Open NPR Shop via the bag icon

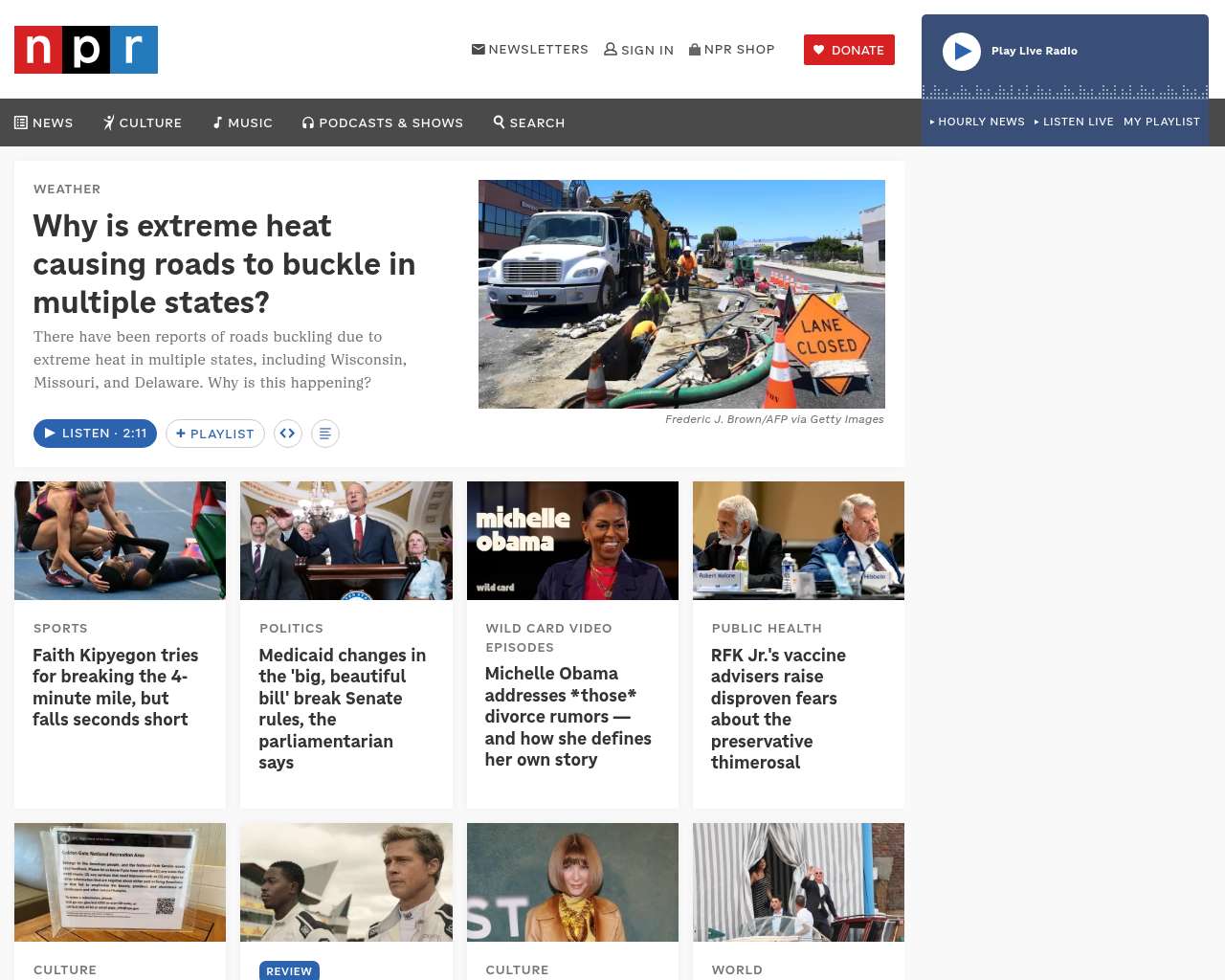[695, 49]
